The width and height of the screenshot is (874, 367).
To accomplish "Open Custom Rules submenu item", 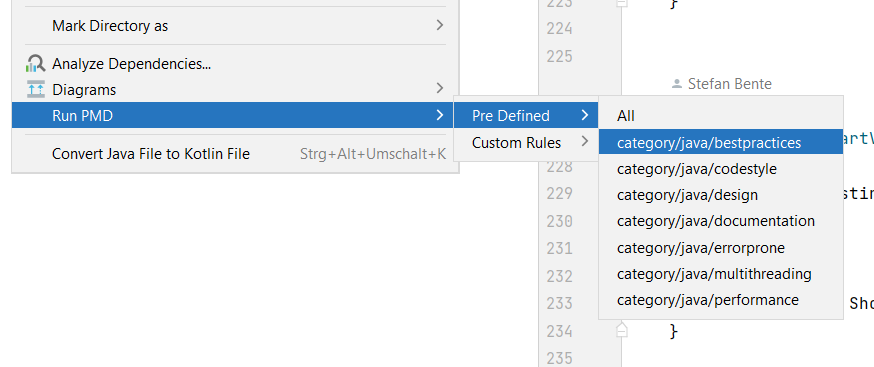I will [x=526, y=143].
